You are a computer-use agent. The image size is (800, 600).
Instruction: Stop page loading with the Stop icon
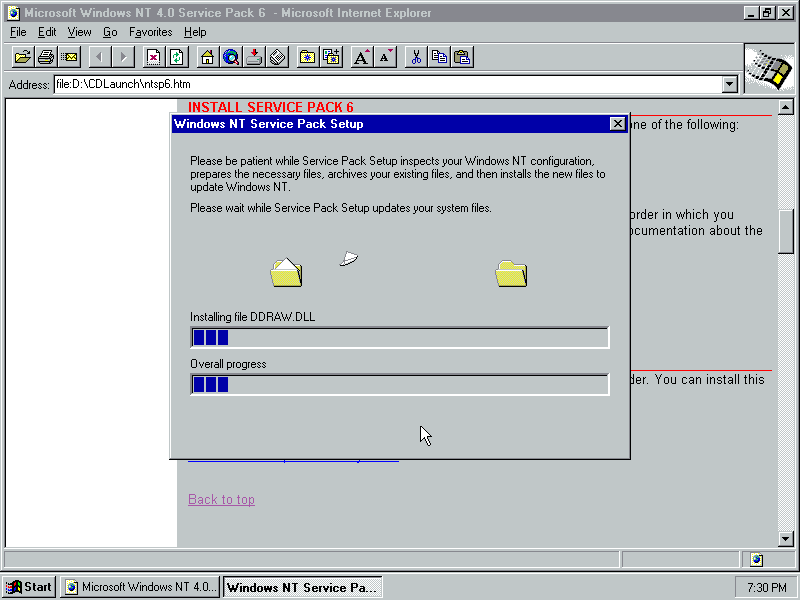pos(154,57)
